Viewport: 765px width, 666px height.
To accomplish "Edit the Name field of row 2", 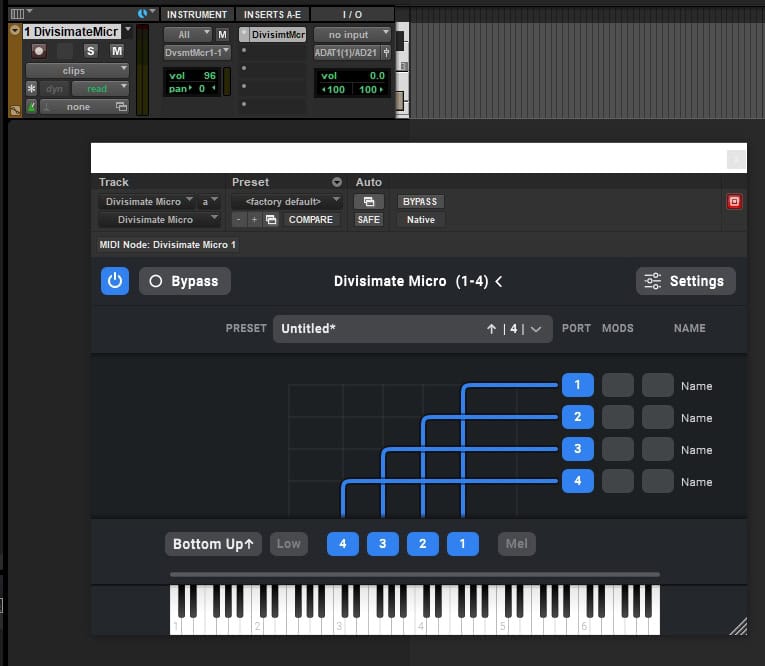I will pyautogui.click(x=697, y=418).
